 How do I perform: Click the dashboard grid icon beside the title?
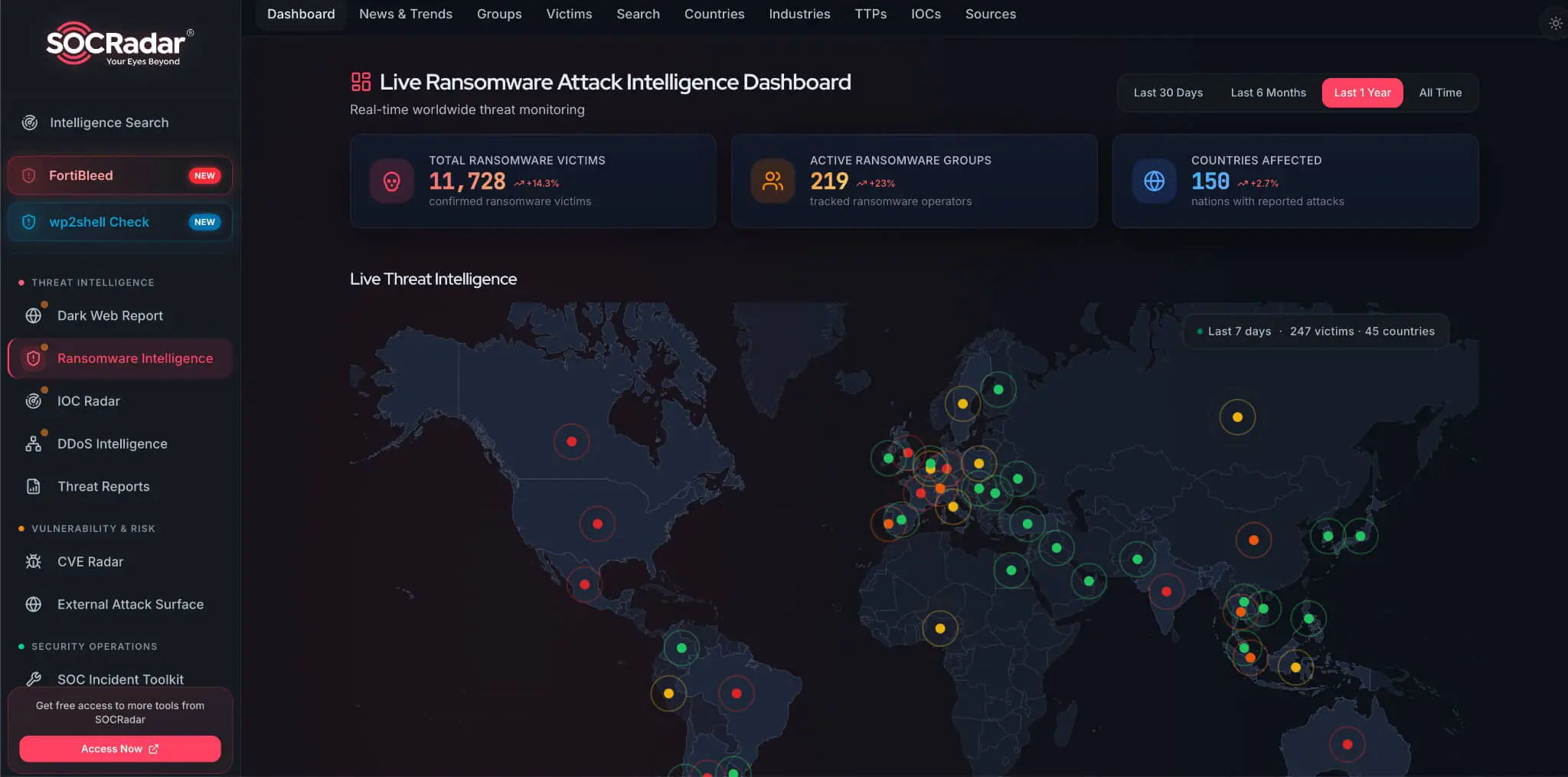pos(361,82)
